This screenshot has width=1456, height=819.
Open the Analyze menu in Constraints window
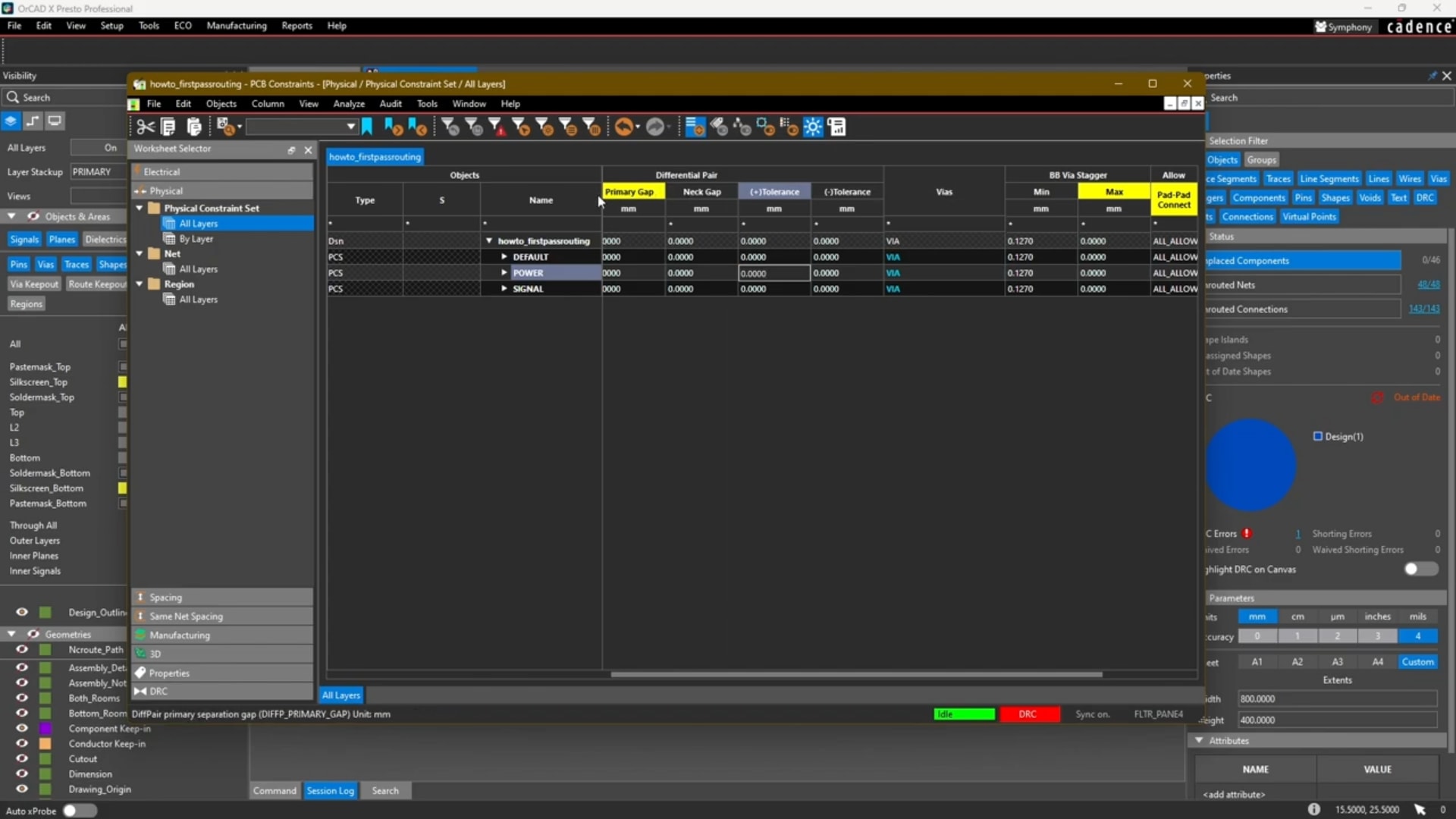(349, 104)
